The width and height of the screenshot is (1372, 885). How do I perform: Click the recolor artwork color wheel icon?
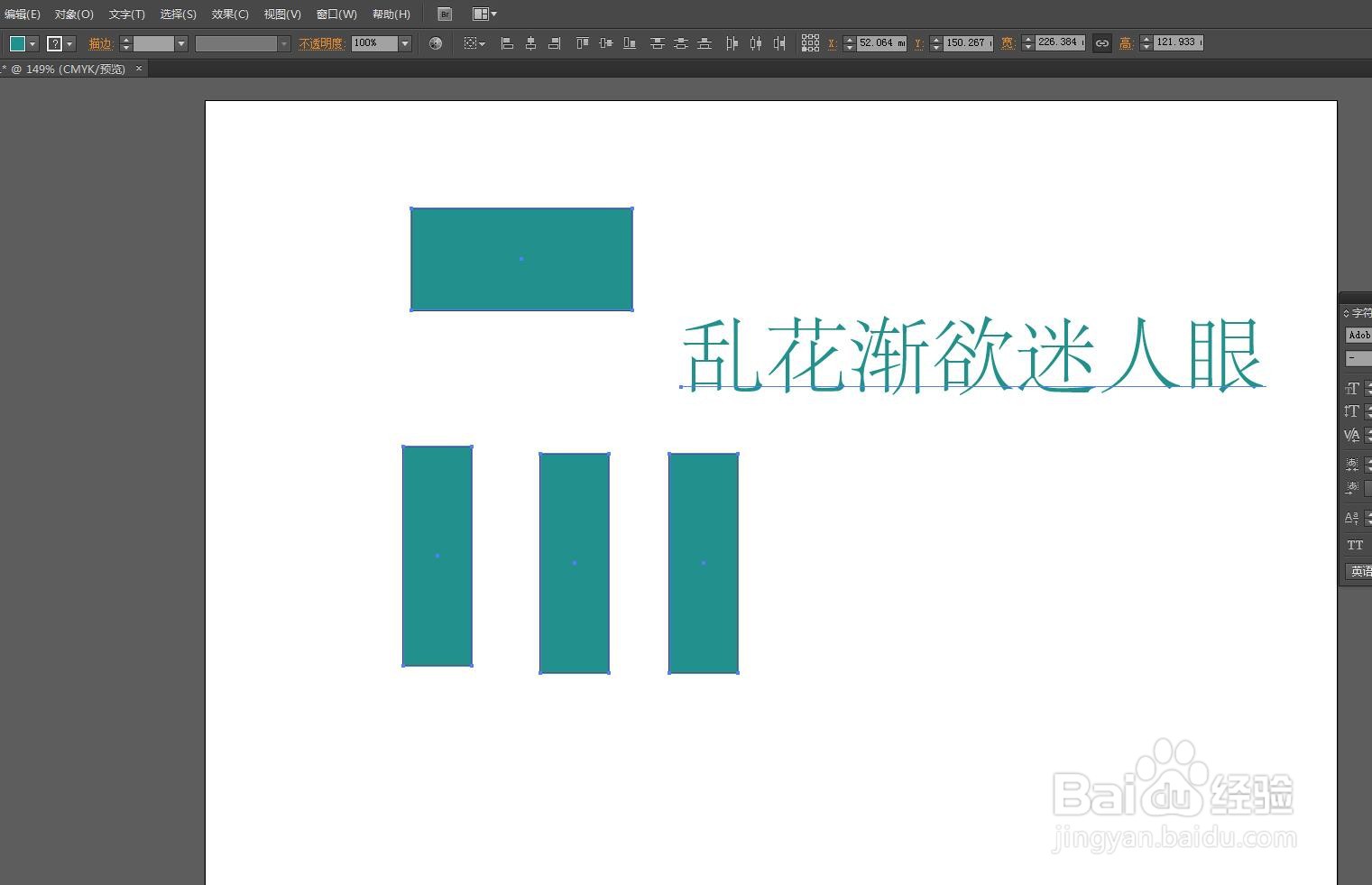pyautogui.click(x=436, y=42)
